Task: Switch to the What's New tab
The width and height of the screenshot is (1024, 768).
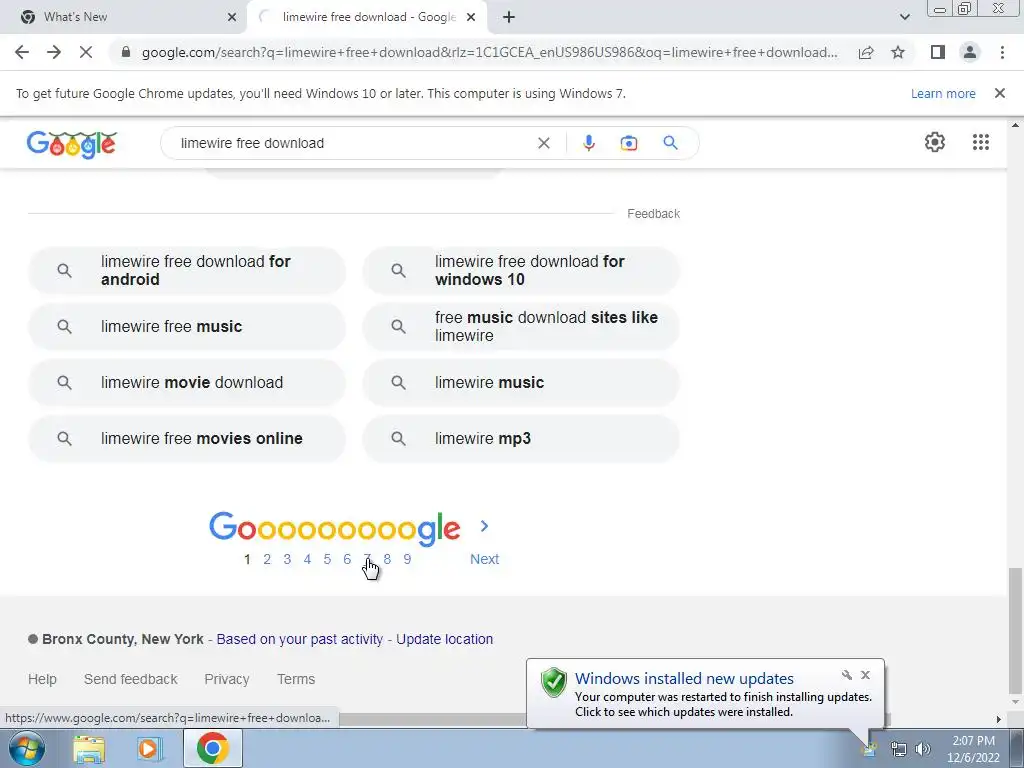Action: [124, 17]
